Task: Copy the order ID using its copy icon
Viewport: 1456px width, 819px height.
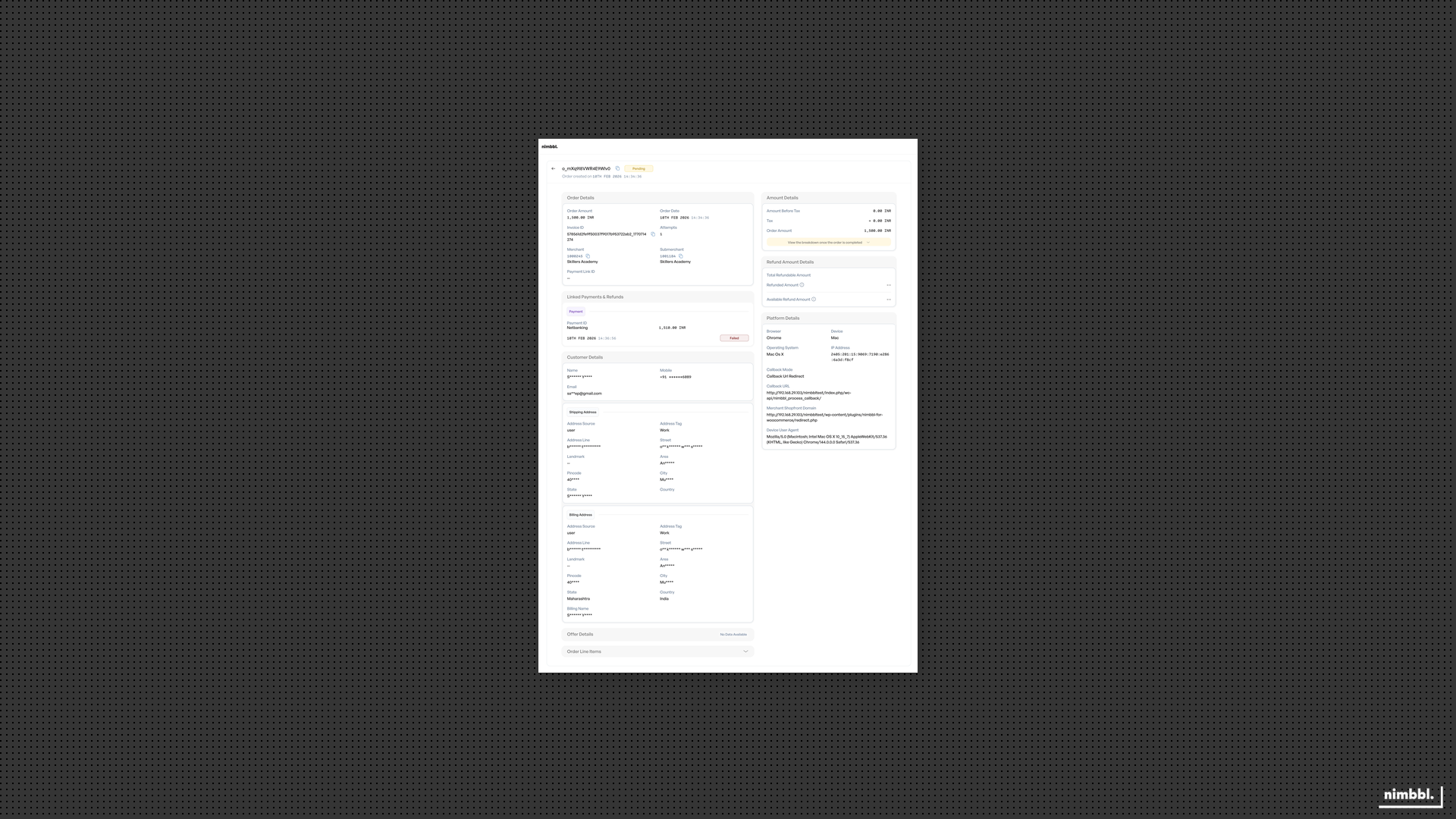Action: 617,168
